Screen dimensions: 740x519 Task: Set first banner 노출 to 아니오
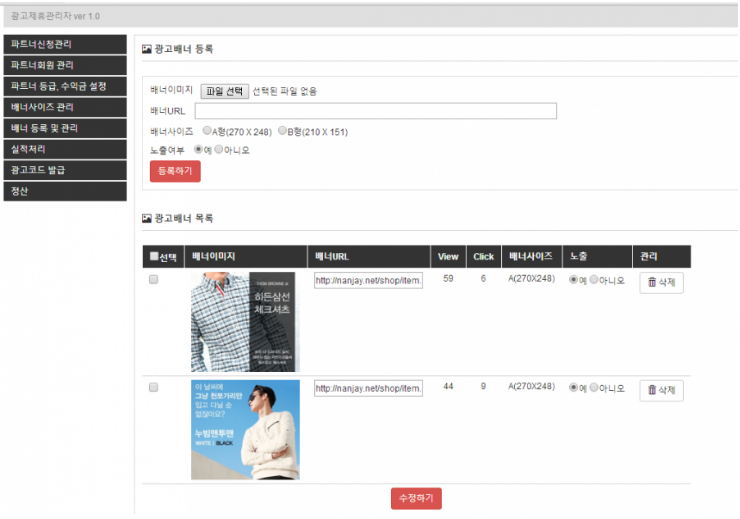click(x=594, y=280)
